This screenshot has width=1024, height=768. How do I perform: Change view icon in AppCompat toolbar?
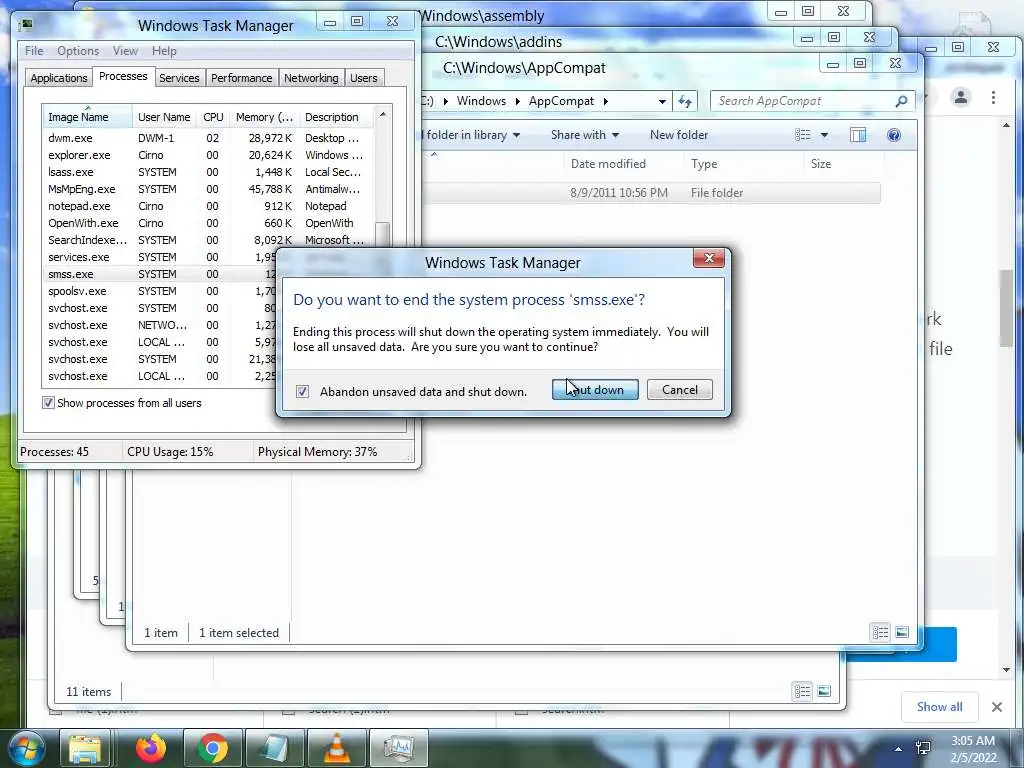[803, 135]
